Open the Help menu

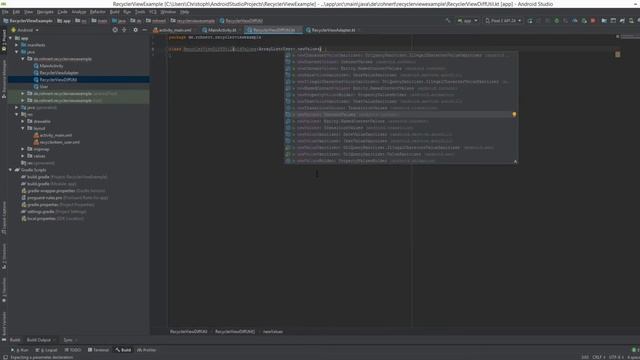184,12
